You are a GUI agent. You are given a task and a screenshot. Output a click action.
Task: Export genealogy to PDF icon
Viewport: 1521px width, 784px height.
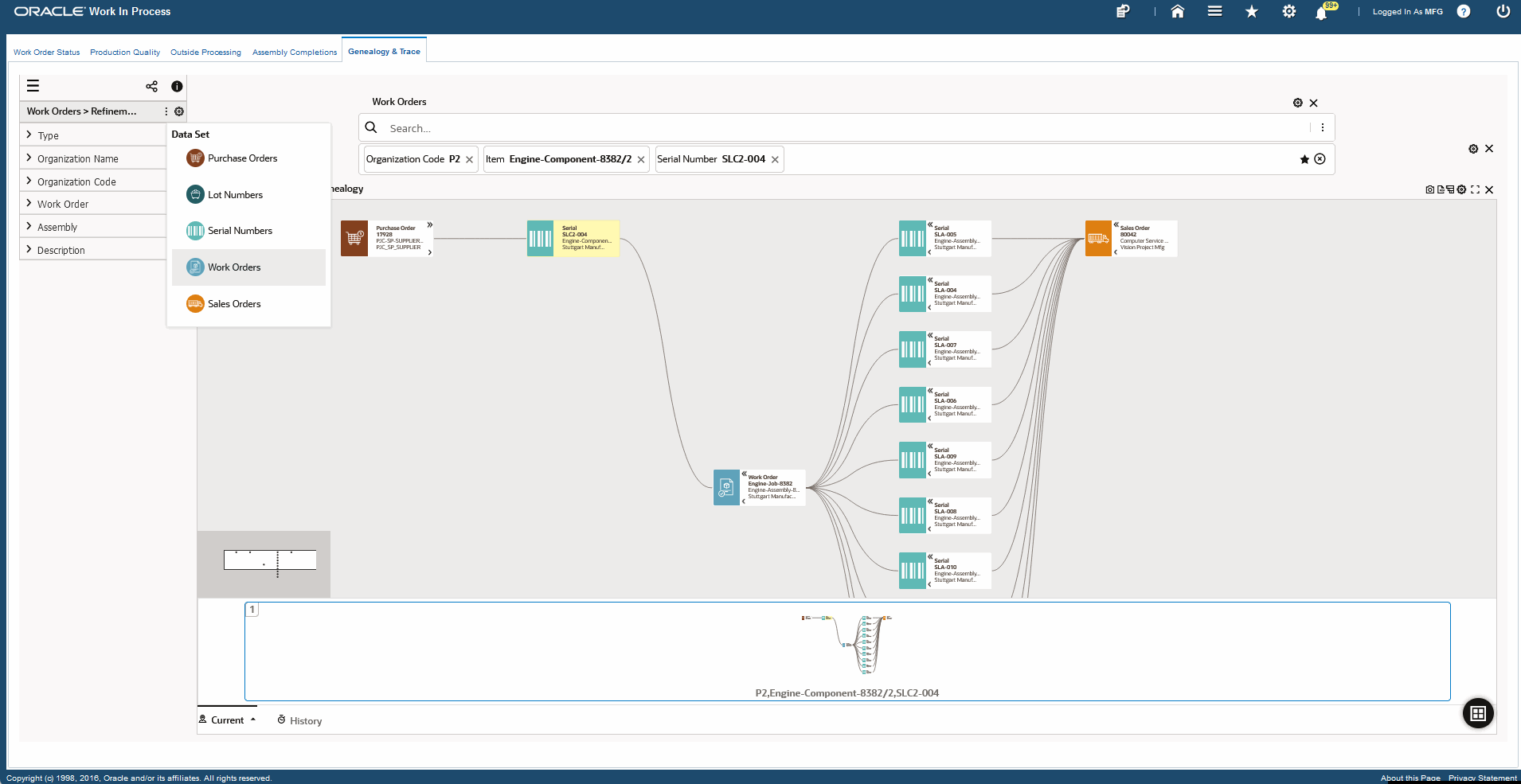1441,189
